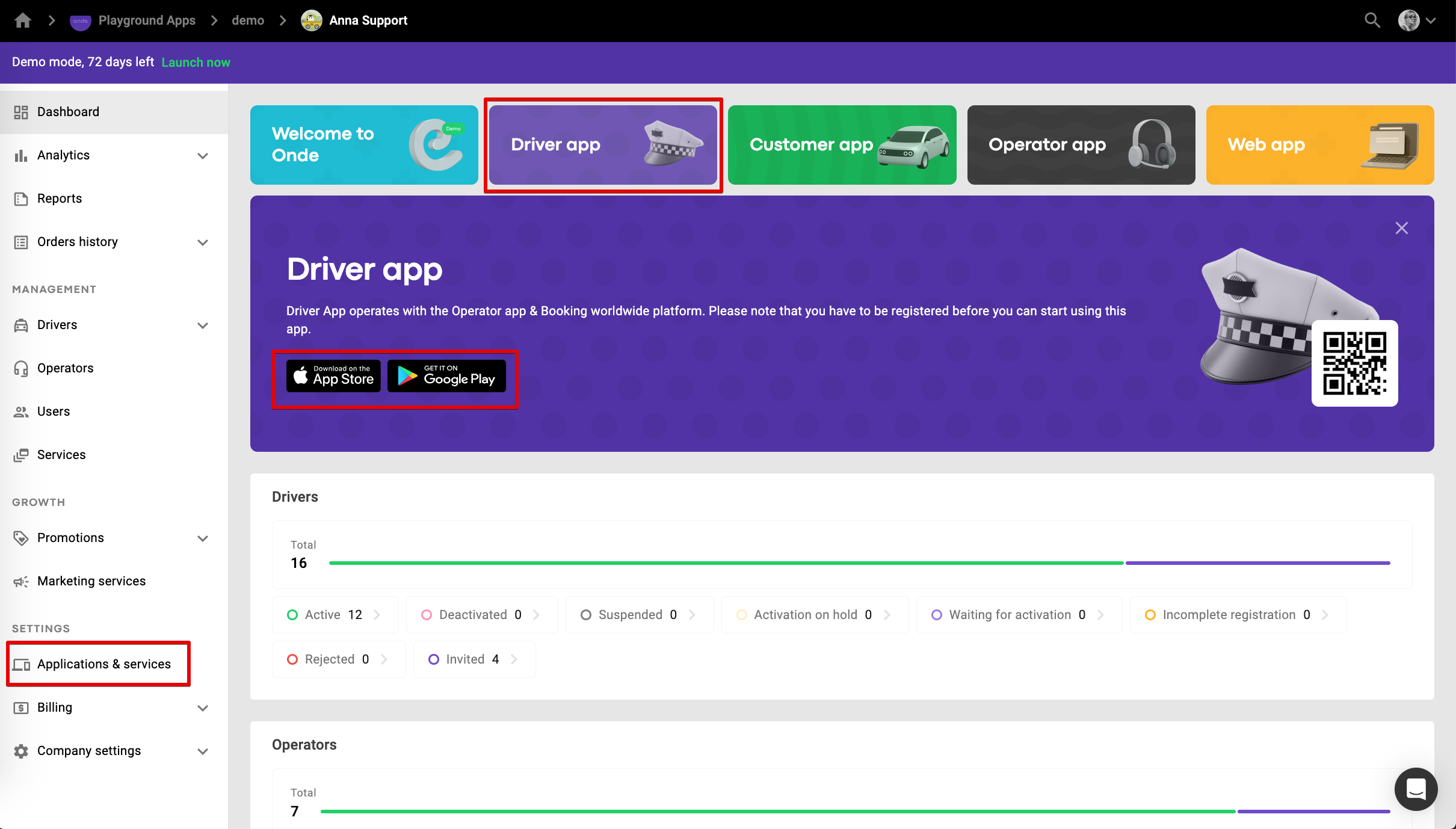The width and height of the screenshot is (1456, 829).
Task: Switch to the Customer app tab
Action: (842, 145)
